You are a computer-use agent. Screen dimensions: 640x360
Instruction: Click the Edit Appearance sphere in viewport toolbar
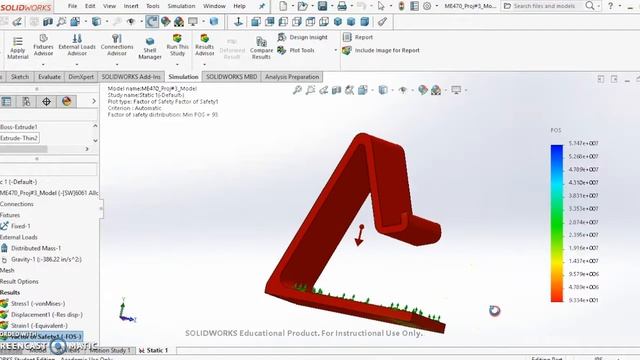pyautogui.click(x=423, y=90)
